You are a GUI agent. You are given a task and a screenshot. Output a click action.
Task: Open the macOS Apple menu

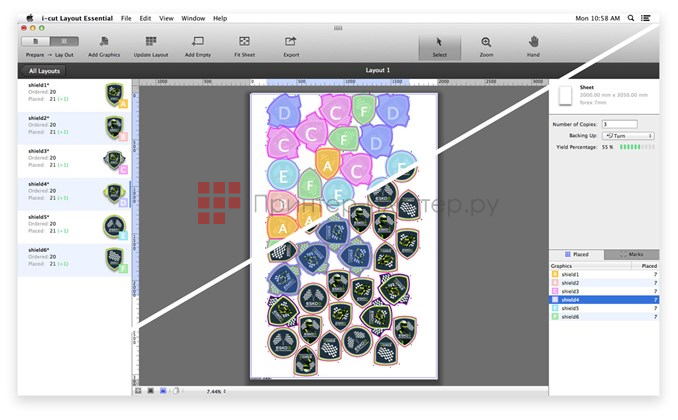point(29,18)
